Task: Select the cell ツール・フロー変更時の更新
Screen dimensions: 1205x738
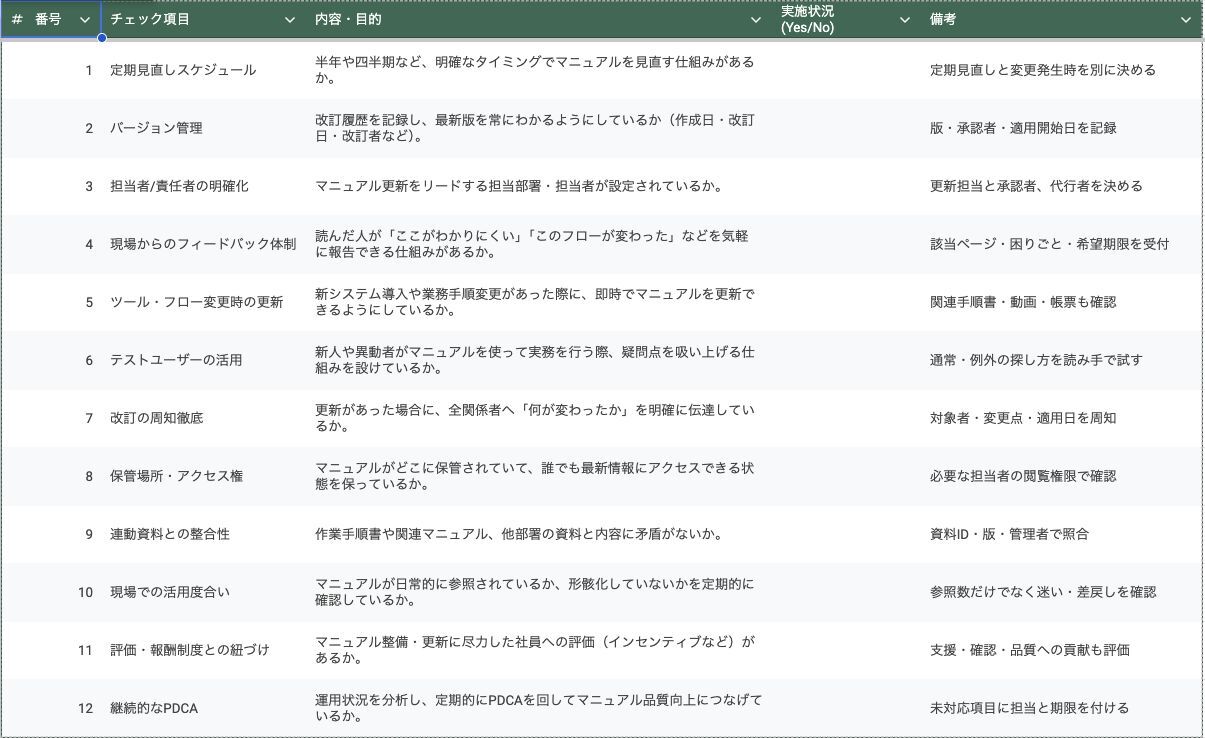Action: pyautogui.click(x=196, y=302)
